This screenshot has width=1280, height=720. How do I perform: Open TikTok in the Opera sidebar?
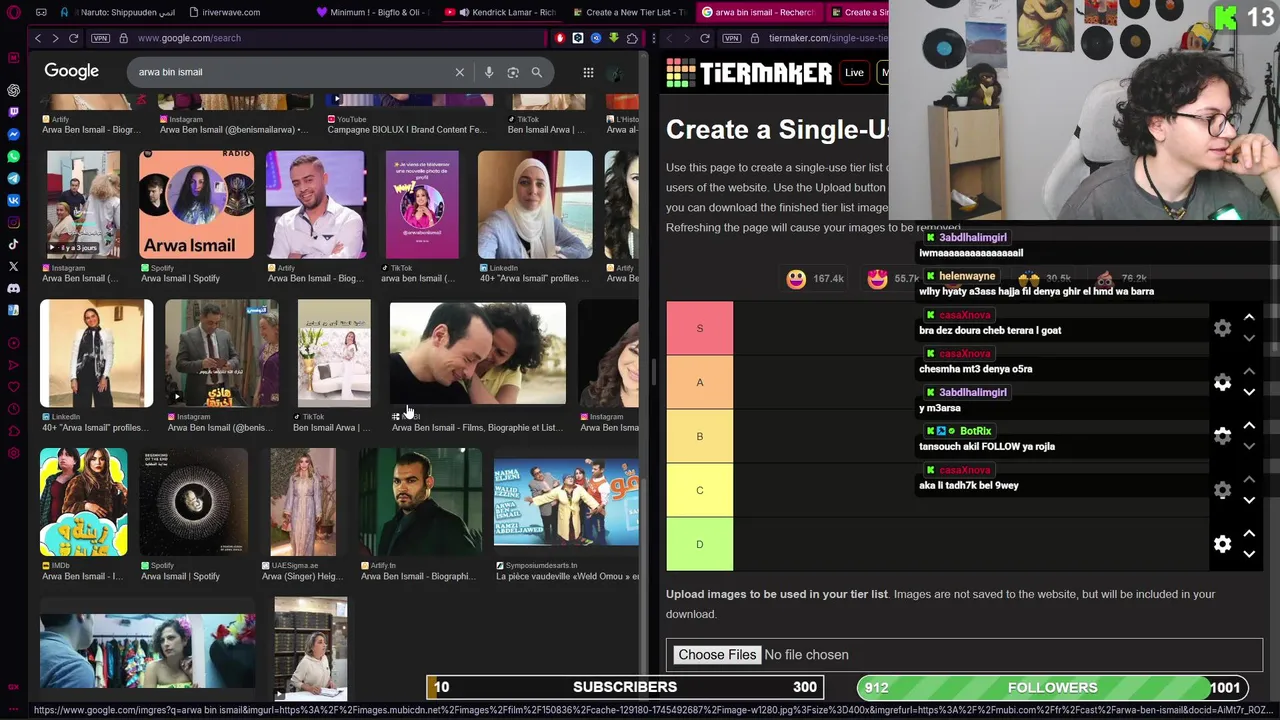coord(13,244)
